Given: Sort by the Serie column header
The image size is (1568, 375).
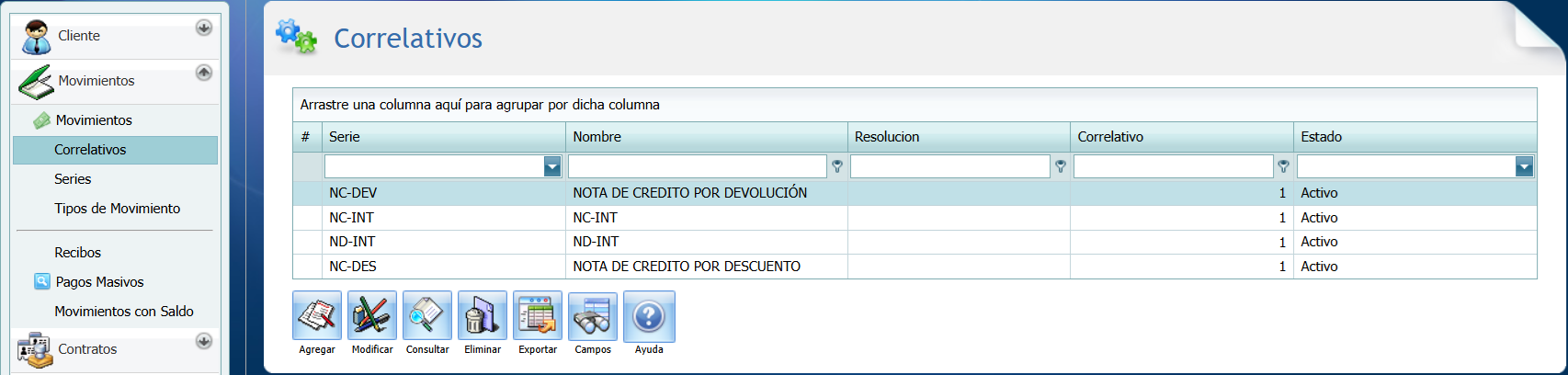Looking at the screenshot, I should 444,137.
